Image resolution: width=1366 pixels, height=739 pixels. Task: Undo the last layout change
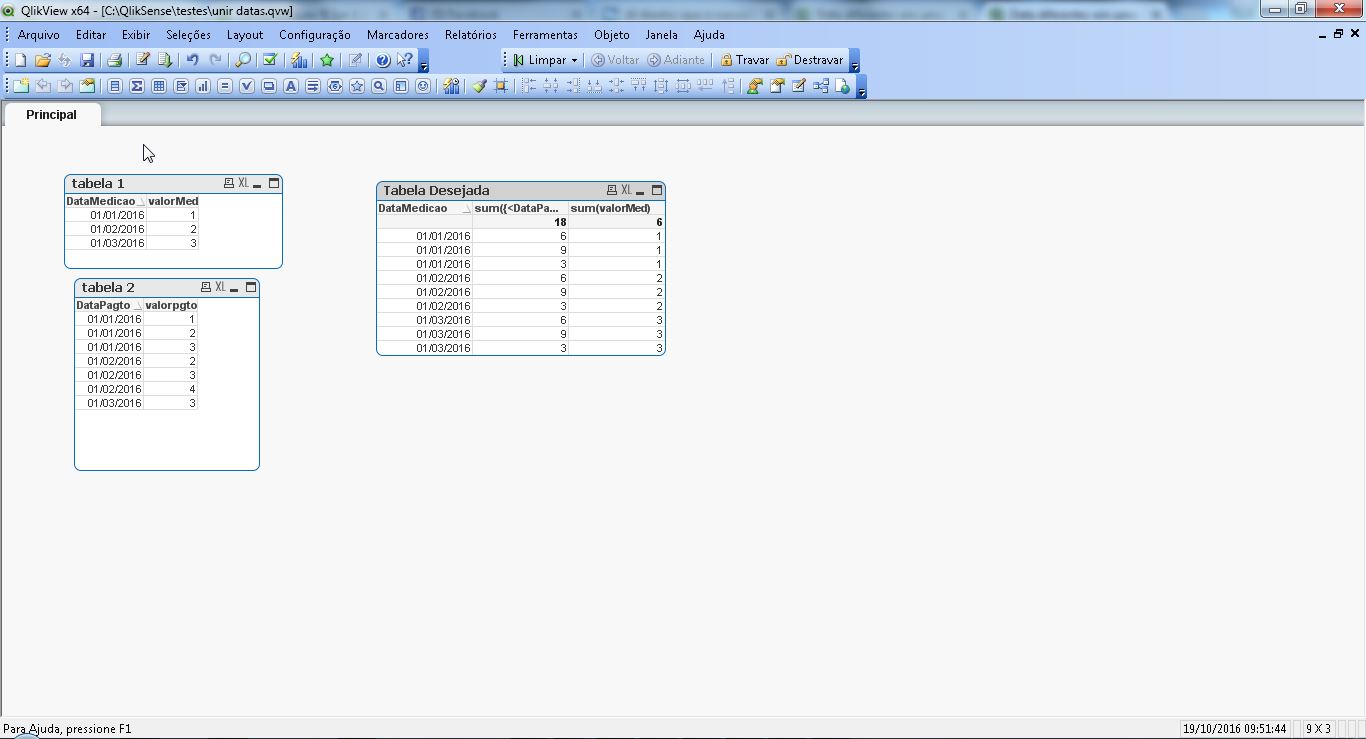coord(192,60)
